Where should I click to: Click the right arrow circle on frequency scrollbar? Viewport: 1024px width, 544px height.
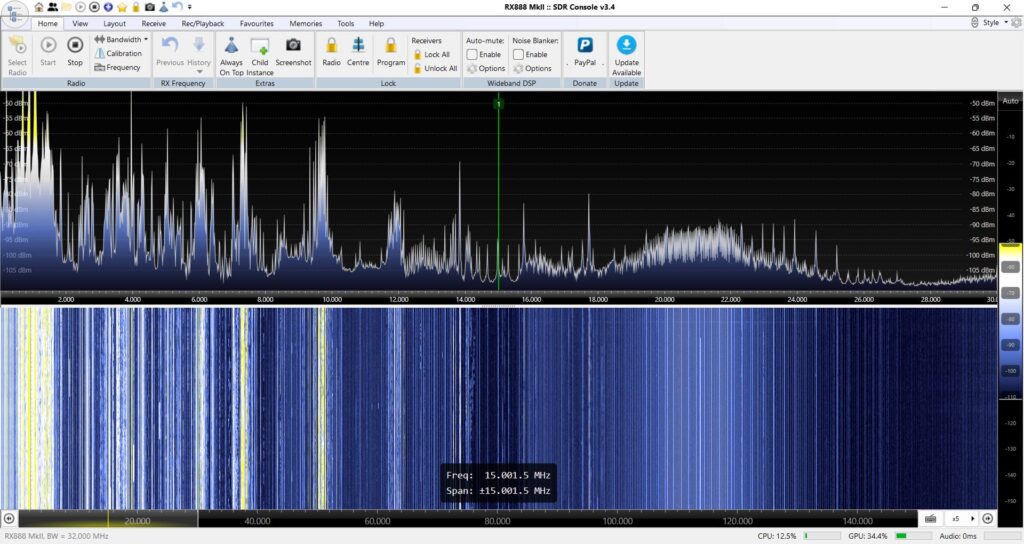pyautogui.click(x=988, y=519)
